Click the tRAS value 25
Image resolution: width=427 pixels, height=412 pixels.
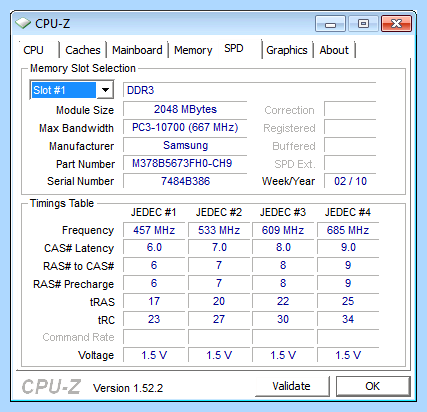pos(348,301)
